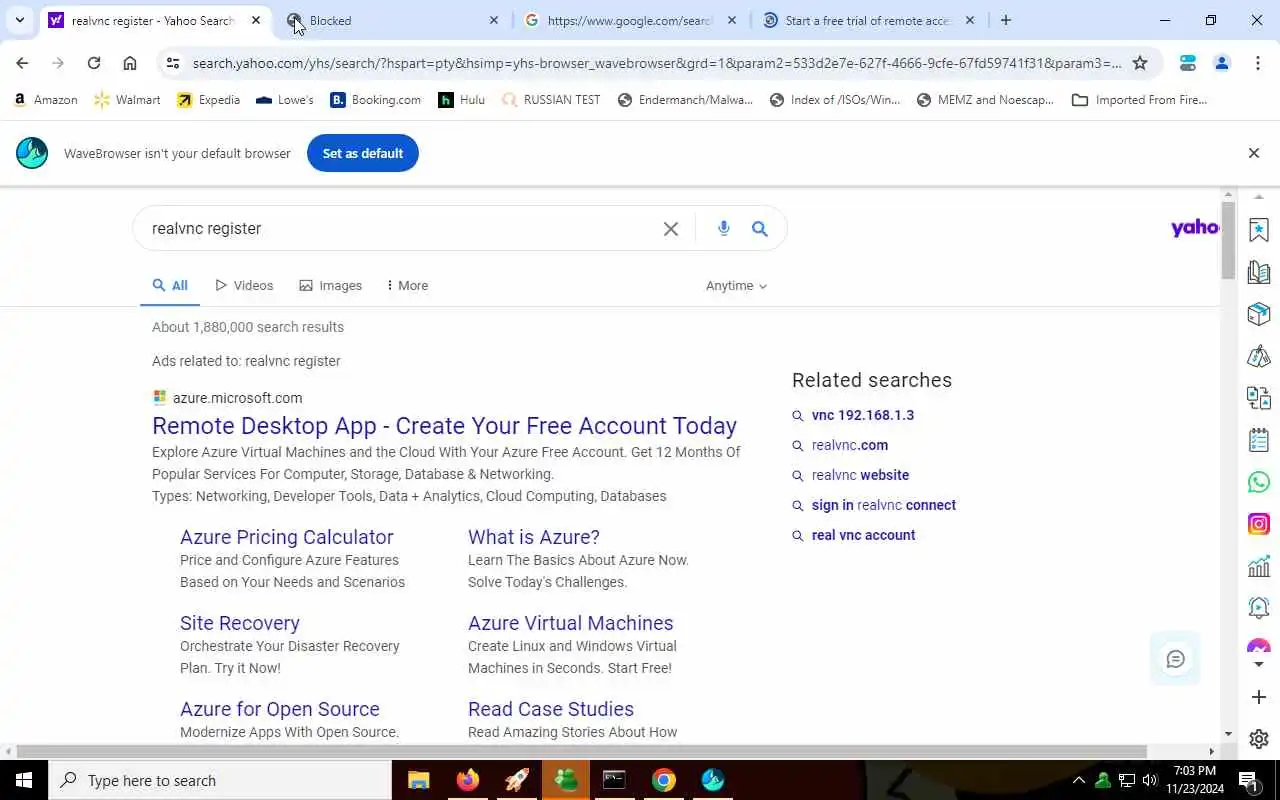Click the chat bubble feedback button
Screen dimensions: 1280x800
(x=1175, y=659)
